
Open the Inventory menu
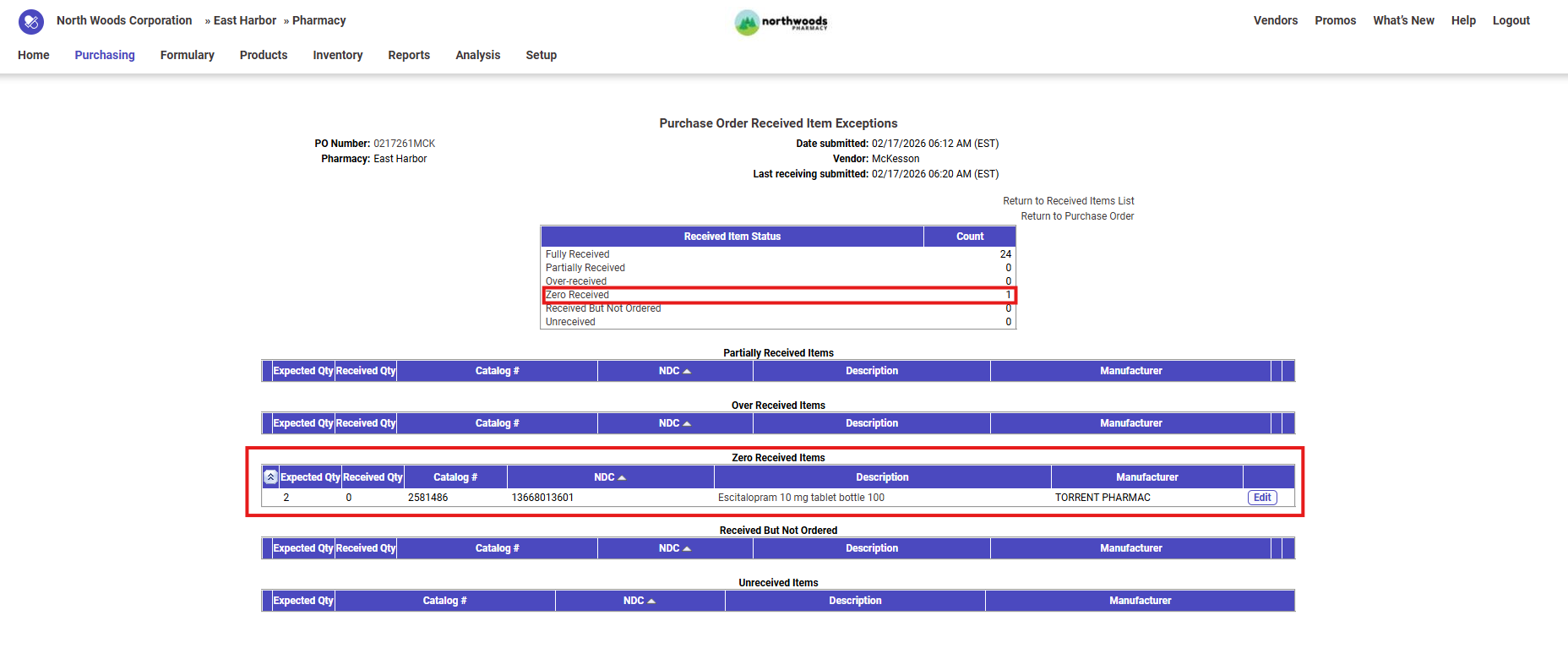coord(337,55)
